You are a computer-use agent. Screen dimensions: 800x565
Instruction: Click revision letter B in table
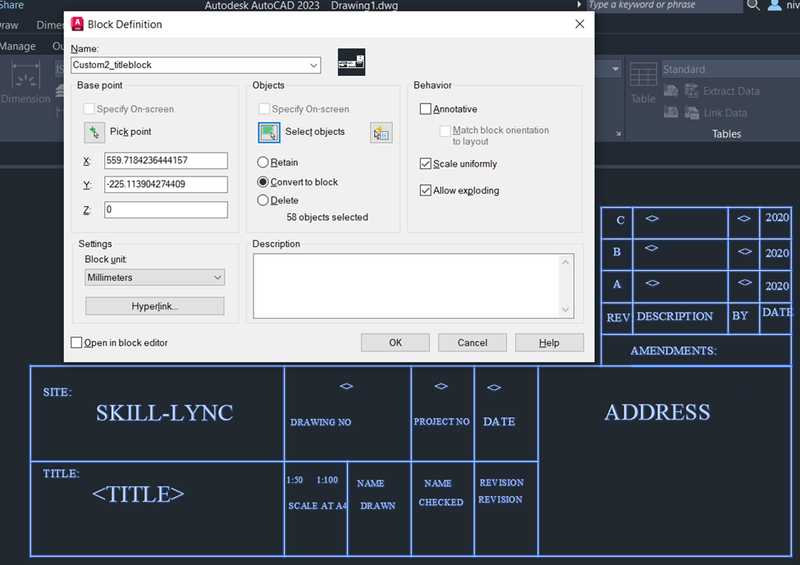(617, 252)
